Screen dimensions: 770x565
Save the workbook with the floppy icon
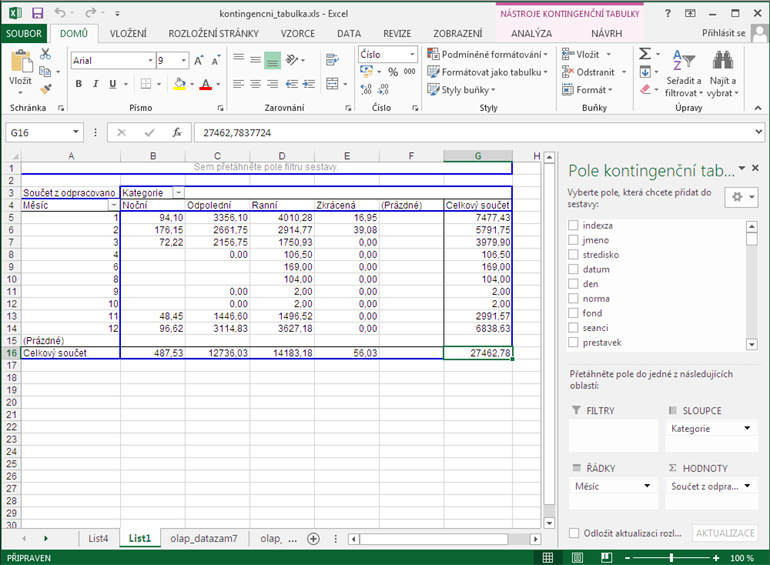pos(37,13)
